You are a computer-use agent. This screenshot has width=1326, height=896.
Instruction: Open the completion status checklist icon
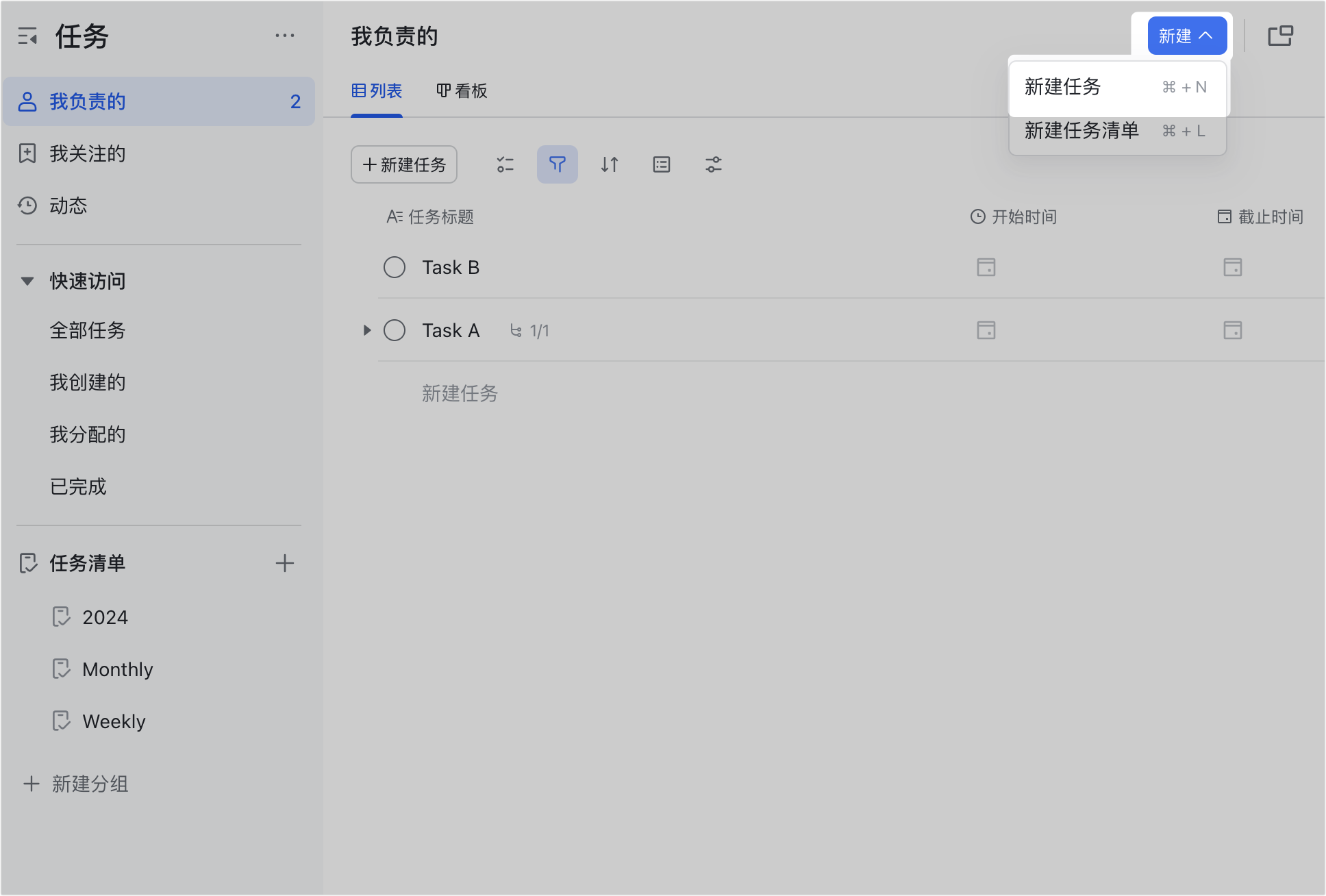click(x=505, y=164)
